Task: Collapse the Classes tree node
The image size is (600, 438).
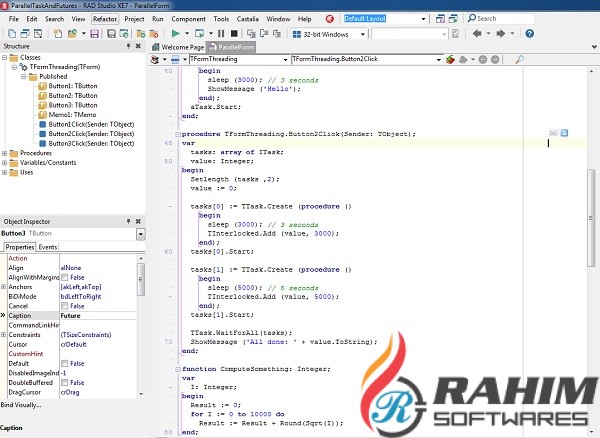Action: [5, 57]
